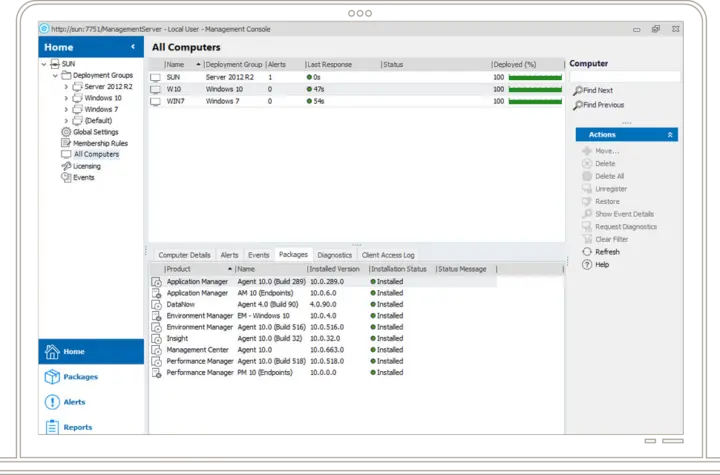Screen dimensions: 720x475
Task: Click the Computer search input field
Action: coord(624,77)
